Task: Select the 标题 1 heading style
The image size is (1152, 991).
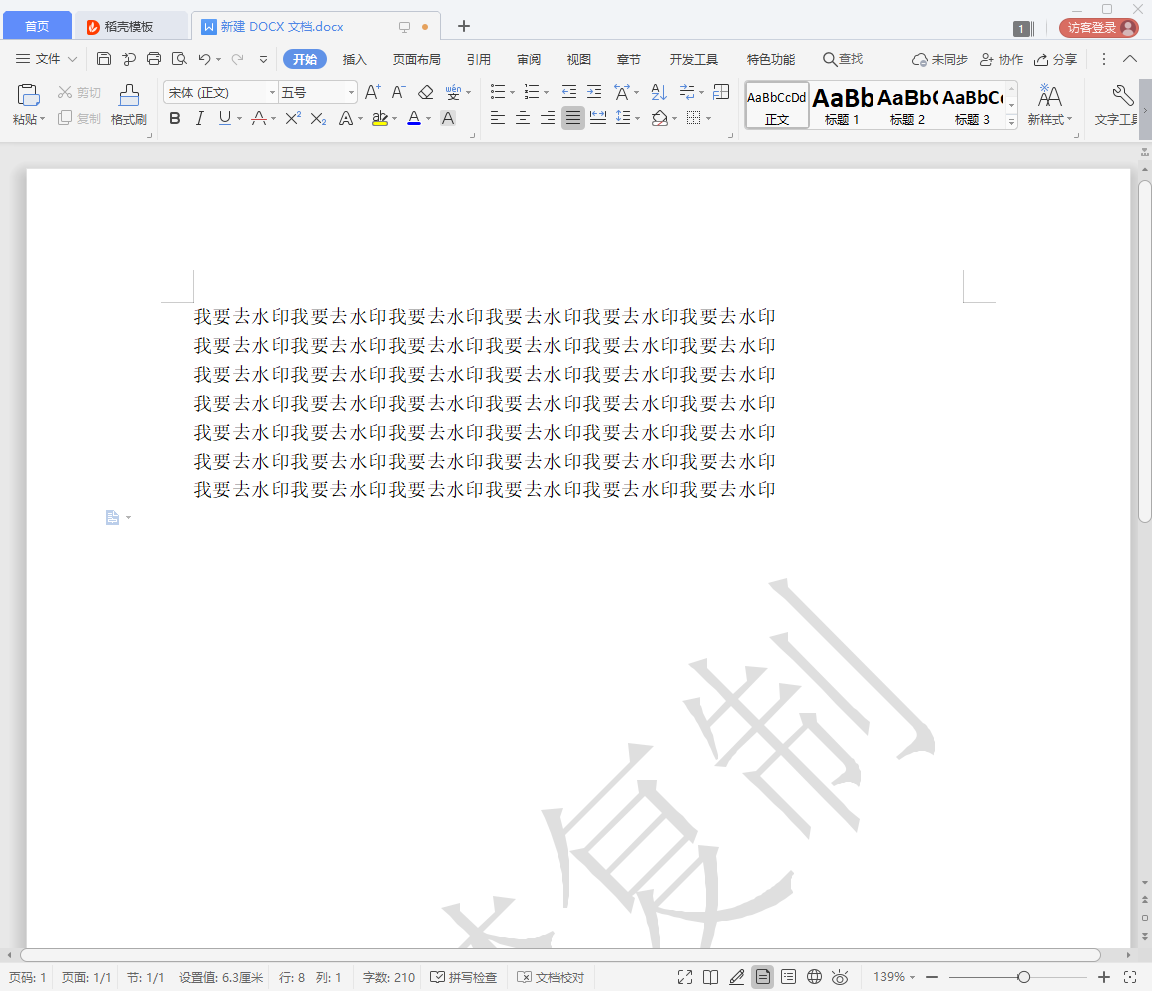Action: pyautogui.click(x=842, y=105)
